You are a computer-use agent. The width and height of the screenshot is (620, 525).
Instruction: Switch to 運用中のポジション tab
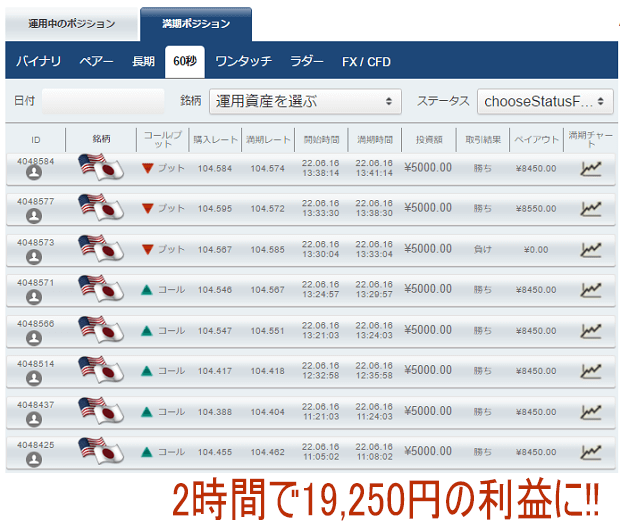pos(72,24)
